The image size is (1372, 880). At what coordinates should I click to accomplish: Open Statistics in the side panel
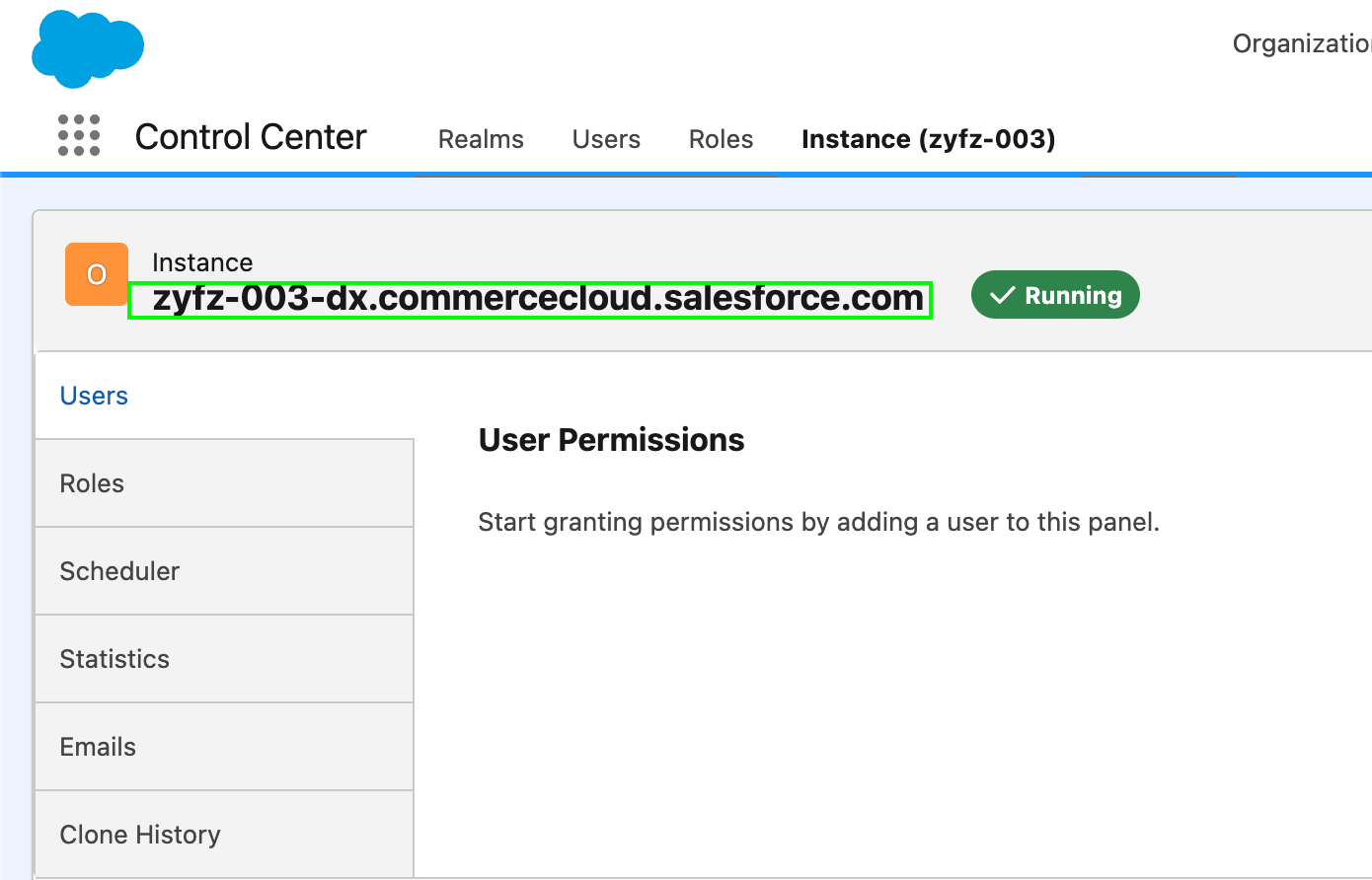coord(224,659)
